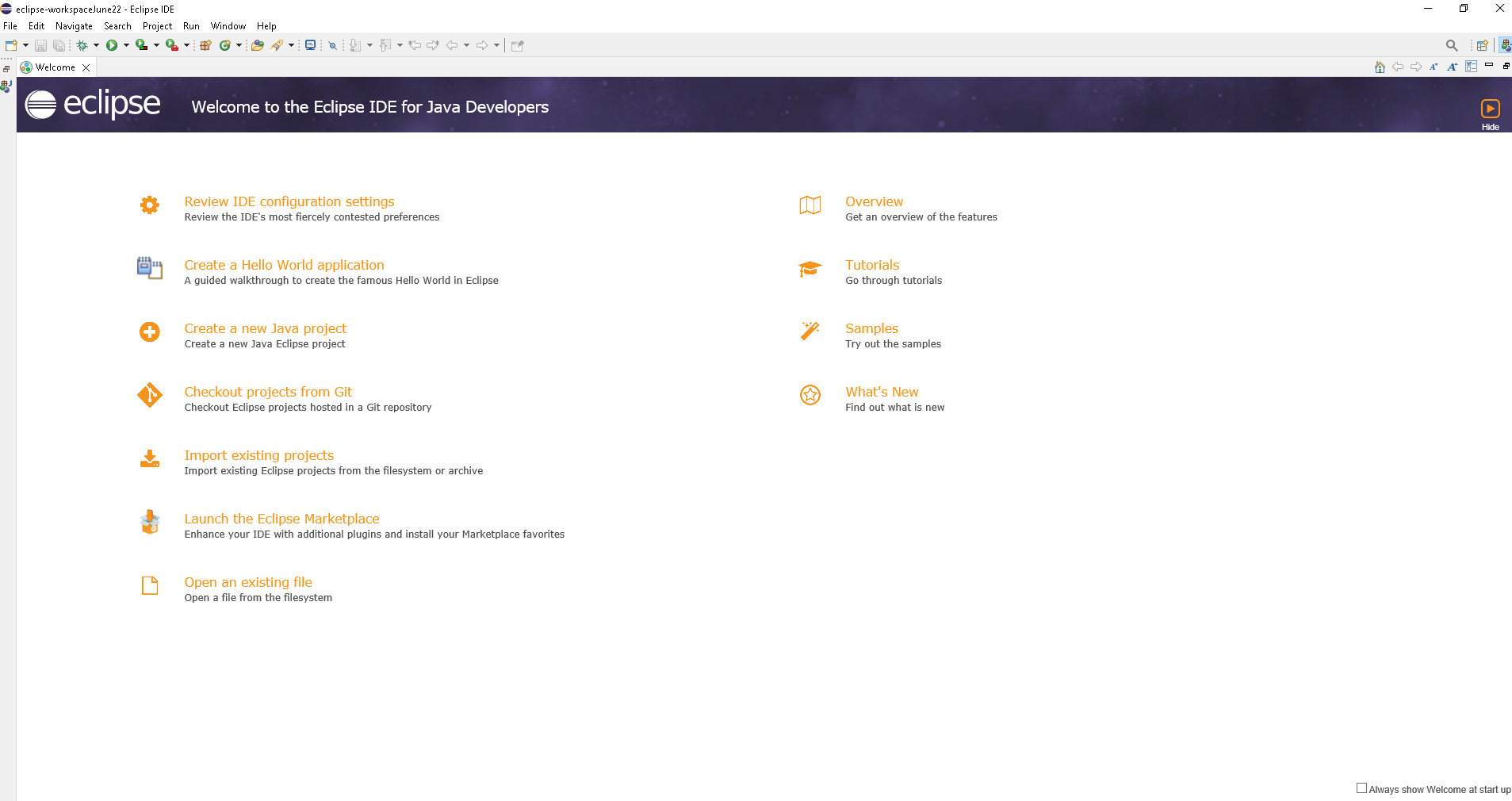Click the Welcome view back arrow

(x=1398, y=67)
